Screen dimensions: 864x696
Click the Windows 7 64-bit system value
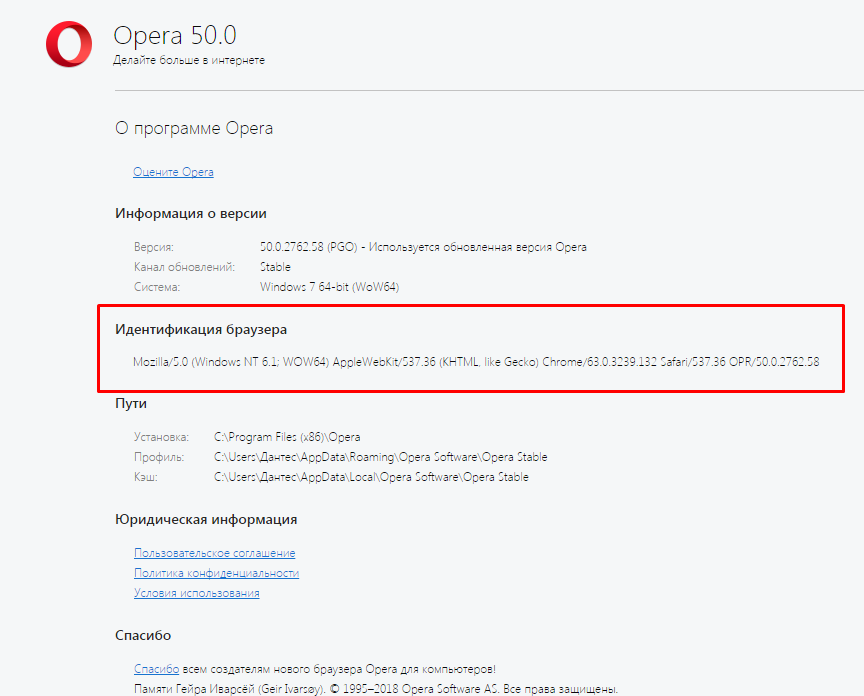(x=329, y=287)
